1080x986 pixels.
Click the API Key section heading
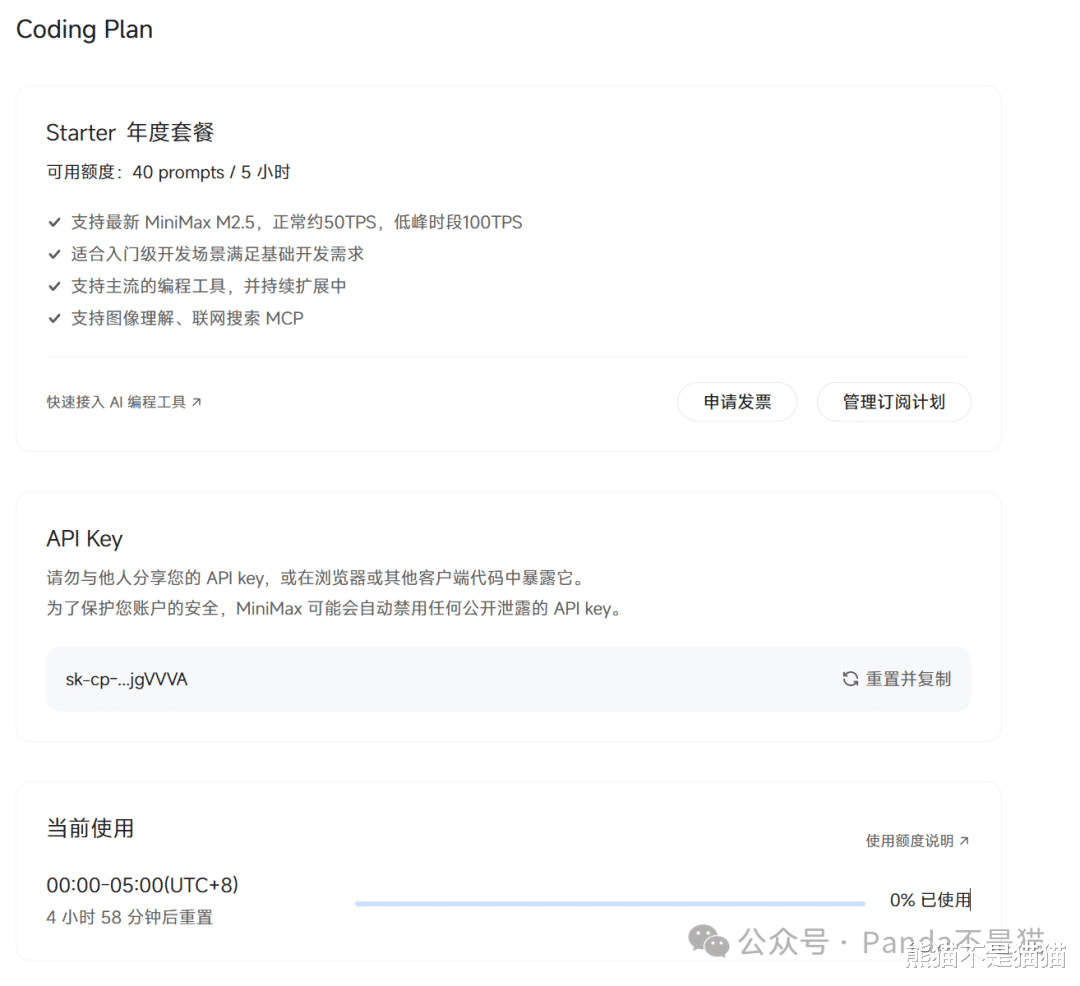coord(84,538)
